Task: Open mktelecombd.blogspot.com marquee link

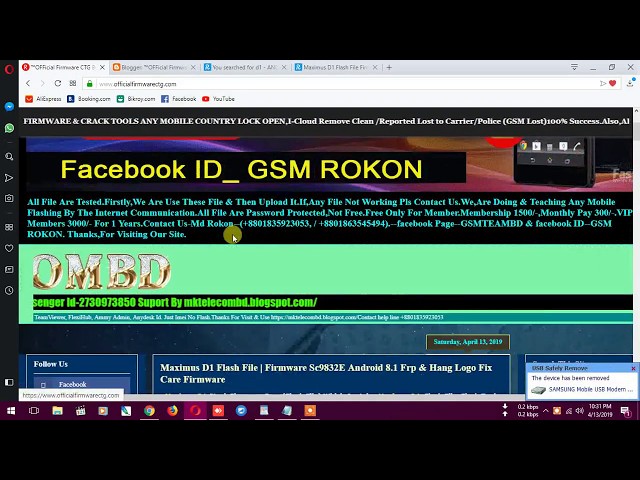Action: click(x=250, y=302)
